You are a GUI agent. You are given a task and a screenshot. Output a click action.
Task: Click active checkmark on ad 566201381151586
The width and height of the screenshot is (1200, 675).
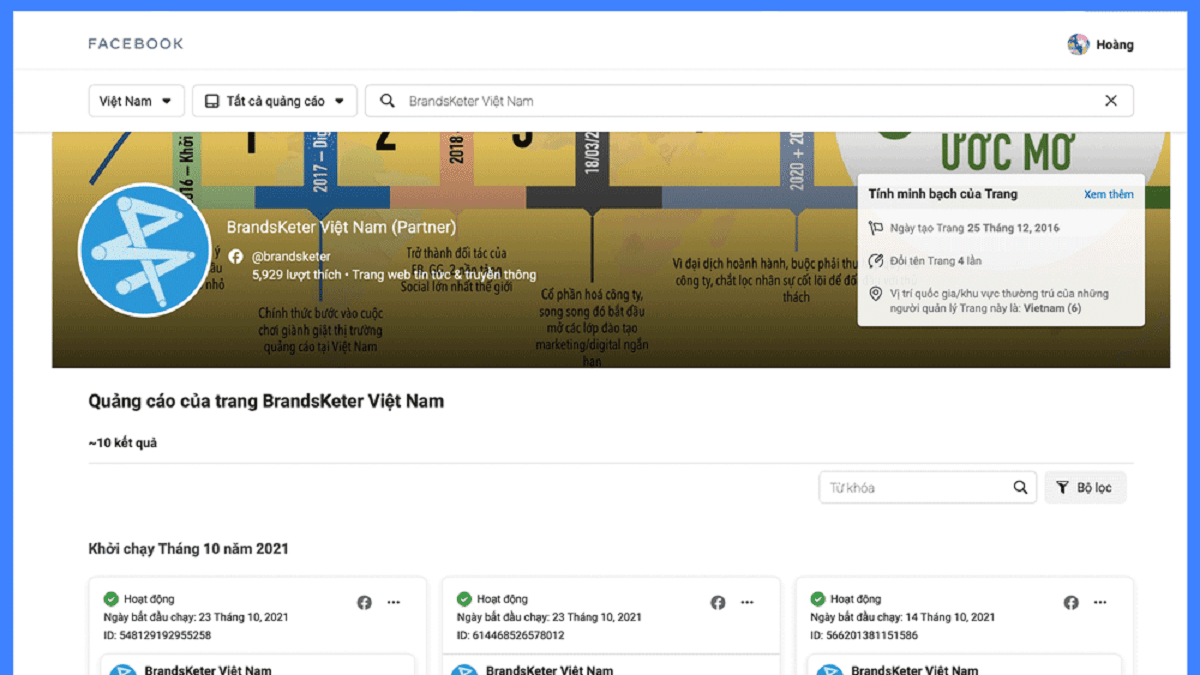point(818,599)
